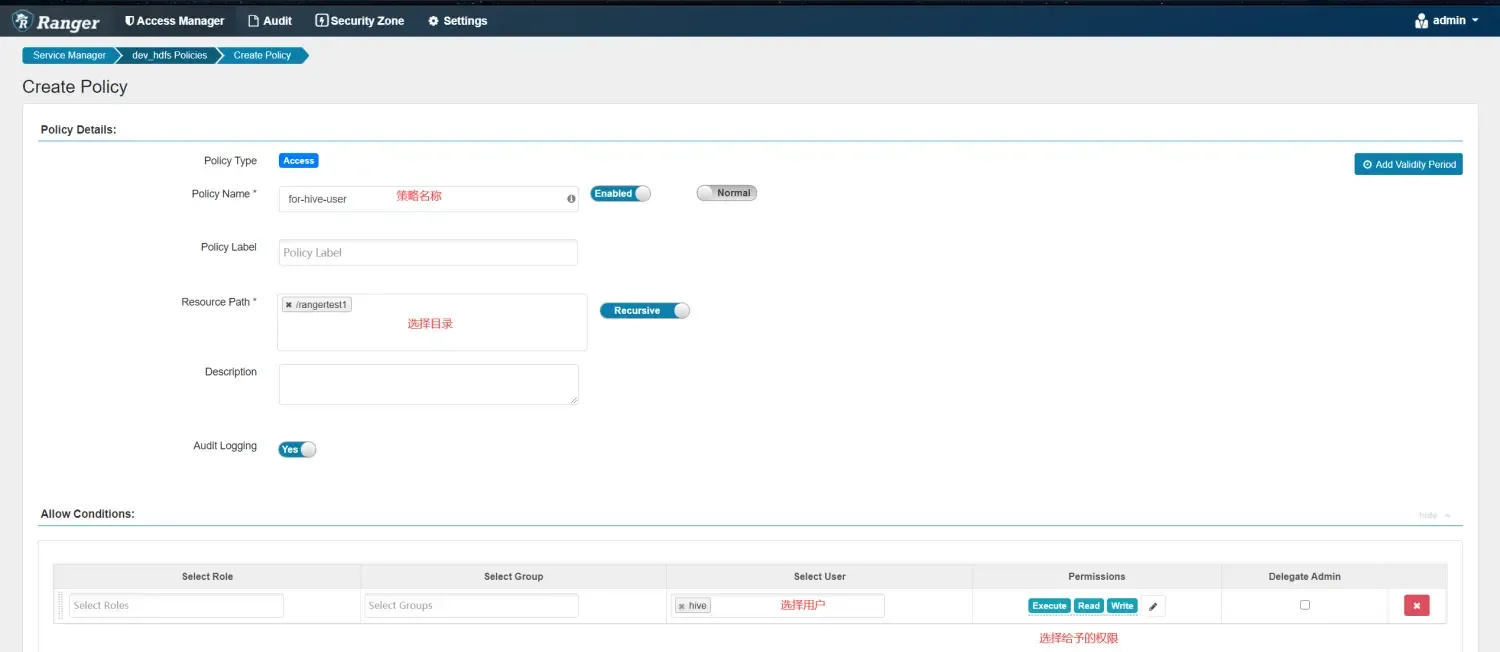Open the Security Zone menu
1500x652 pixels.
[360, 21]
